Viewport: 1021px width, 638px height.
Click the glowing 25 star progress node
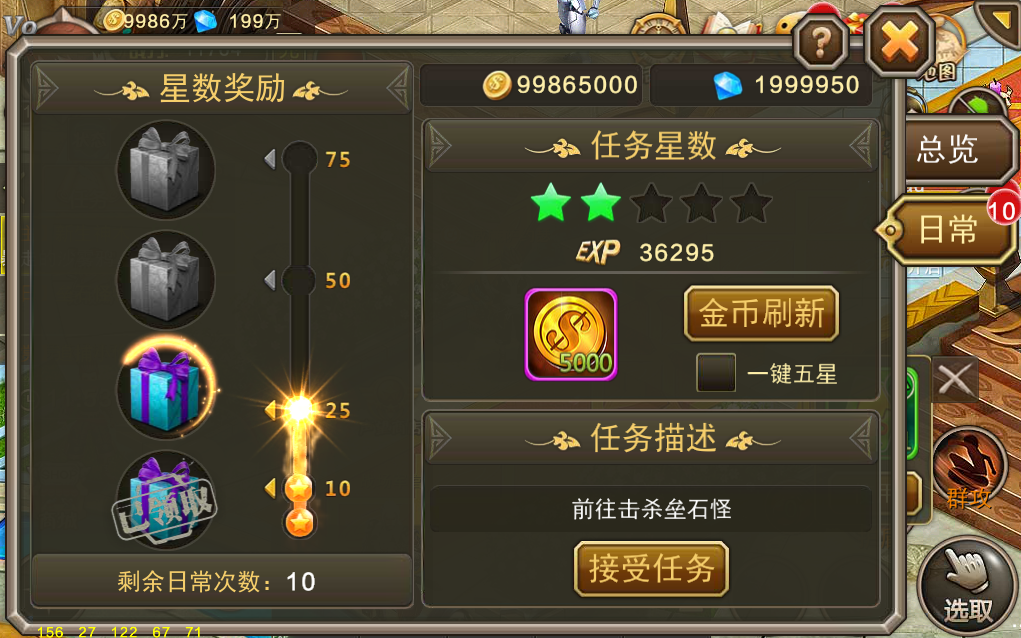pyautogui.click(x=300, y=409)
